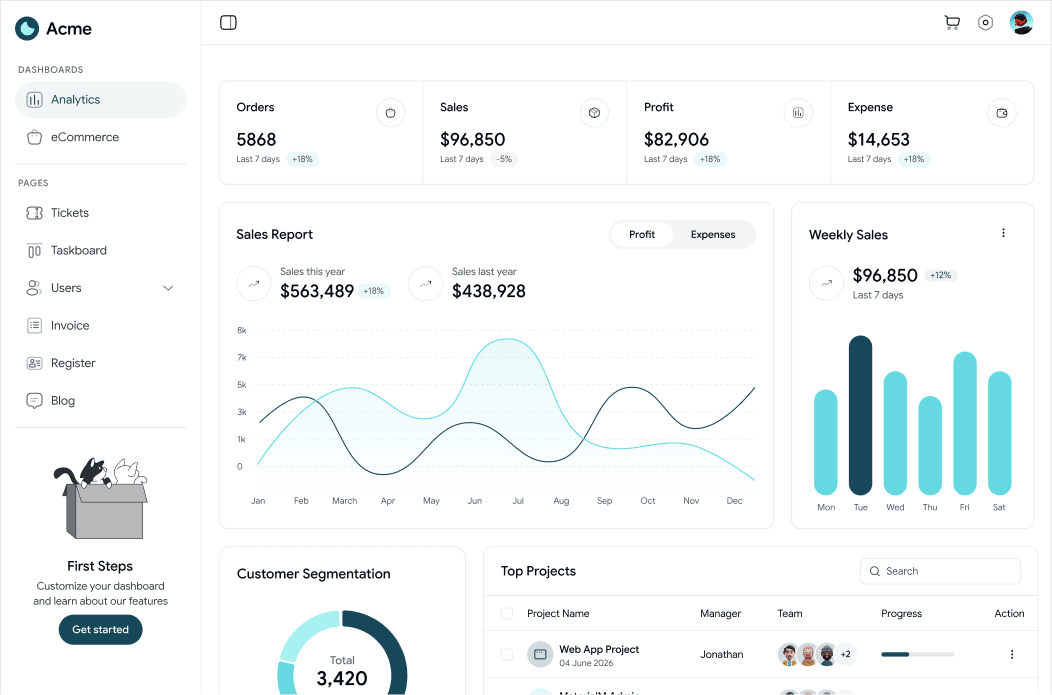Click the Web App Project progress bar

point(917,654)
